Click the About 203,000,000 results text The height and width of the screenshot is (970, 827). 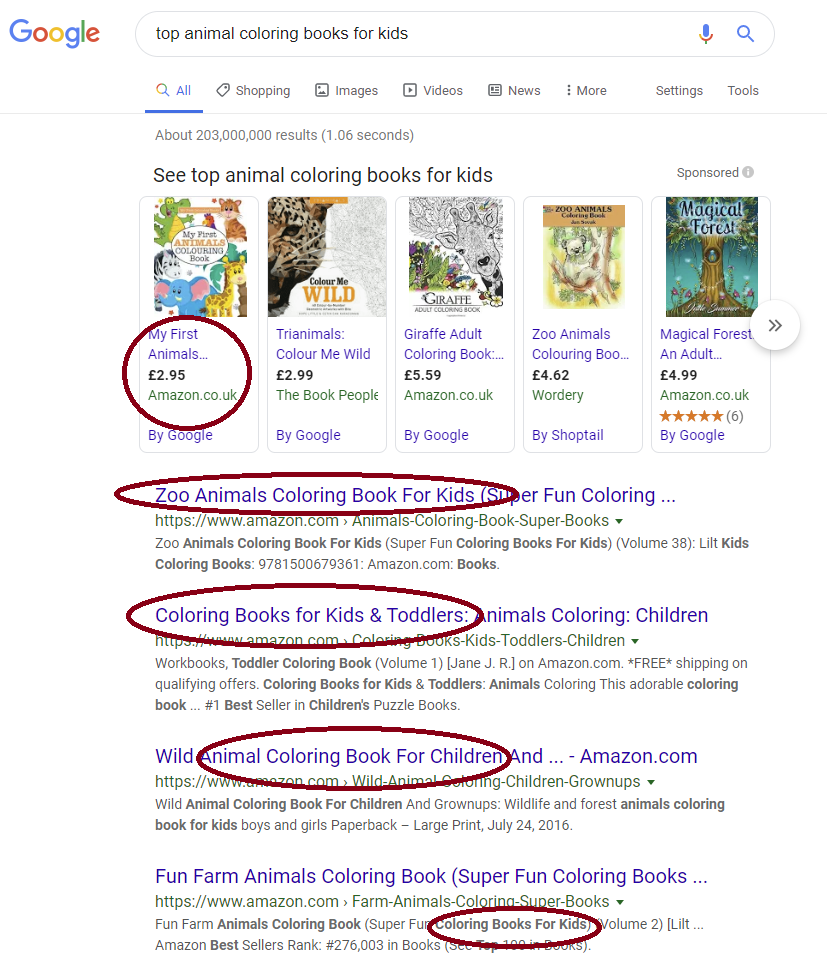click(285, 135)
